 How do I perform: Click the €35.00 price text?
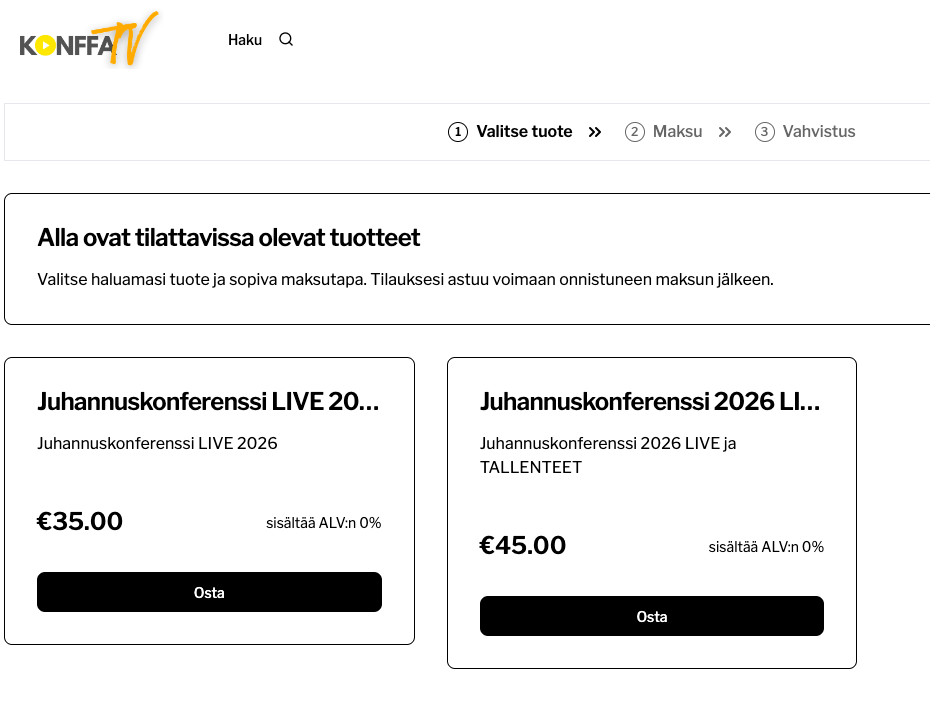(x=79, y=521)
